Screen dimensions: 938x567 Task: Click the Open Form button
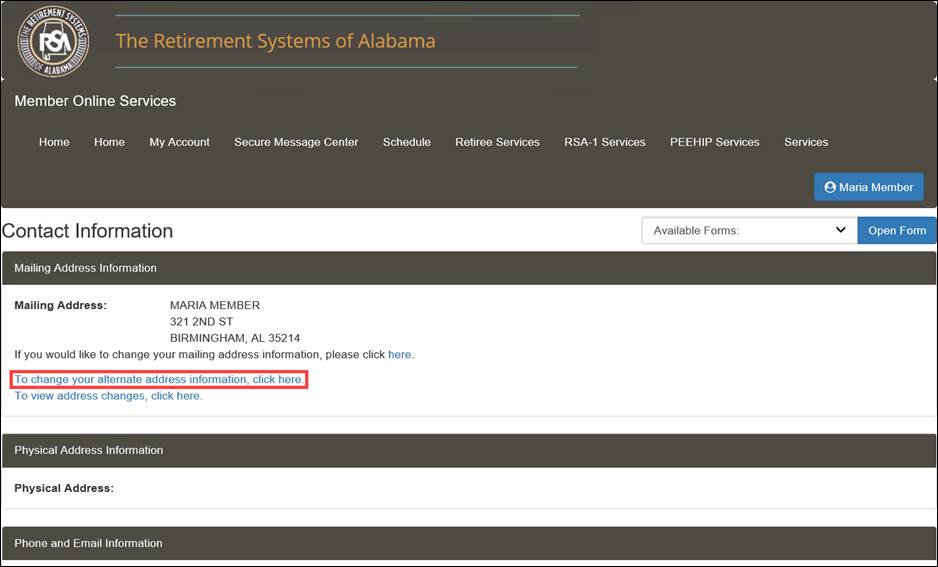pos(897,230)
